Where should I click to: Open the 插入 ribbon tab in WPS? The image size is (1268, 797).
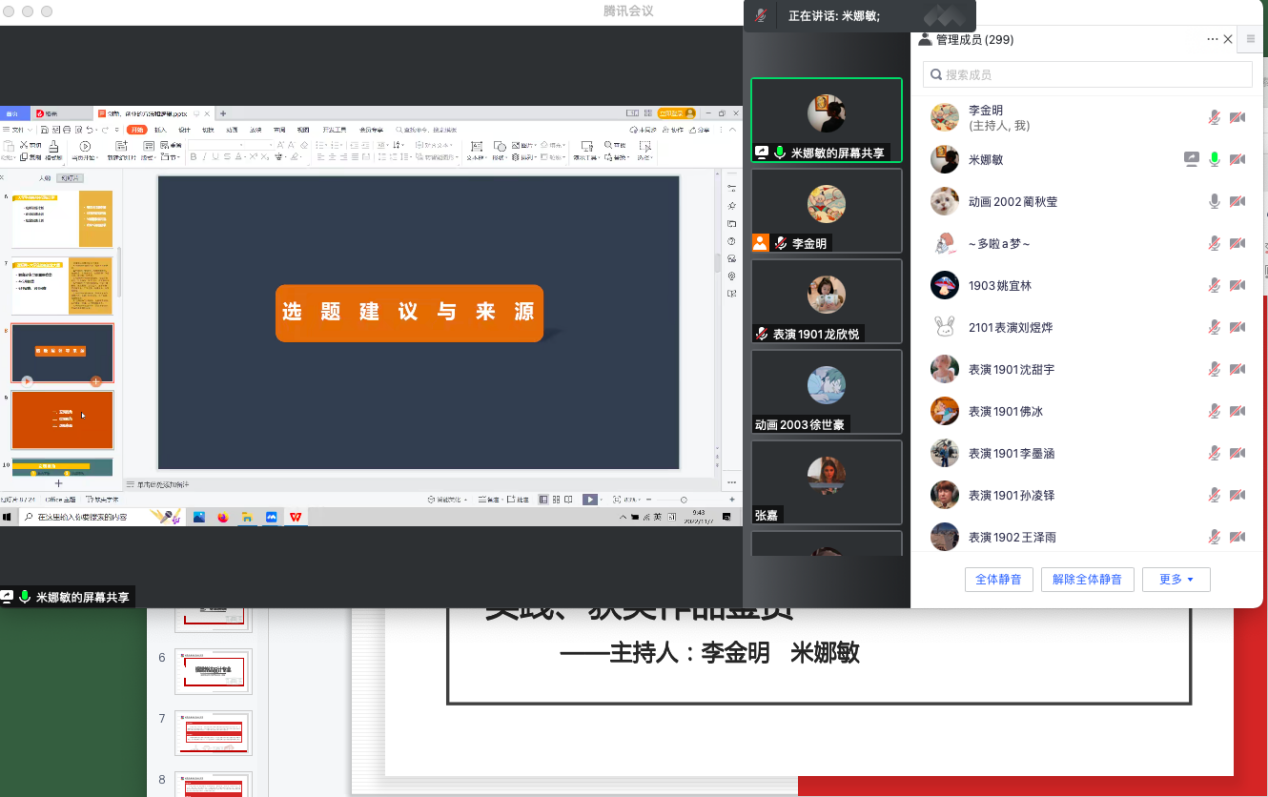click(160, 130)
